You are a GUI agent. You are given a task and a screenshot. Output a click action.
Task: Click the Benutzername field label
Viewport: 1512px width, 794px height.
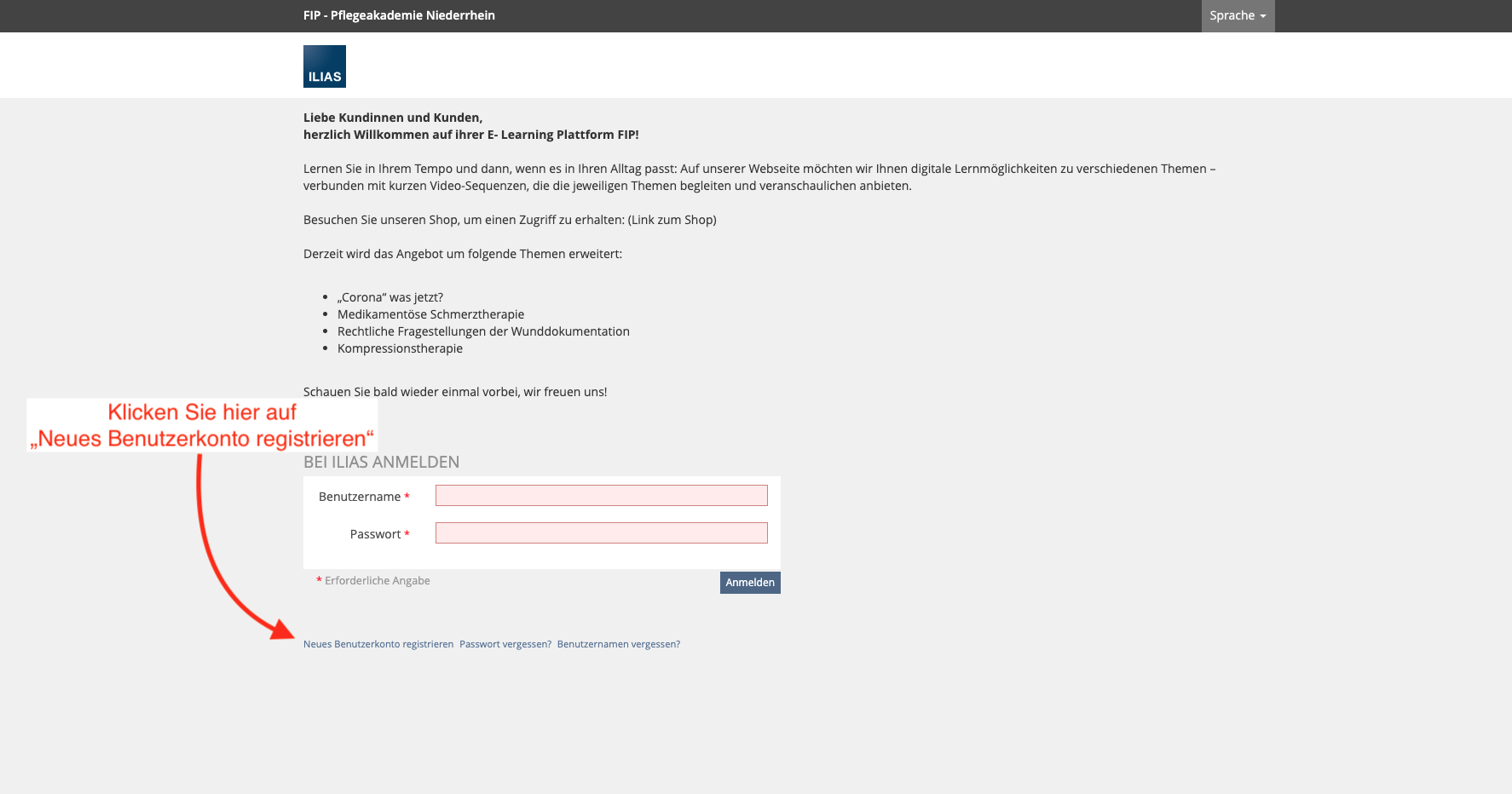[x=360, y=497]
